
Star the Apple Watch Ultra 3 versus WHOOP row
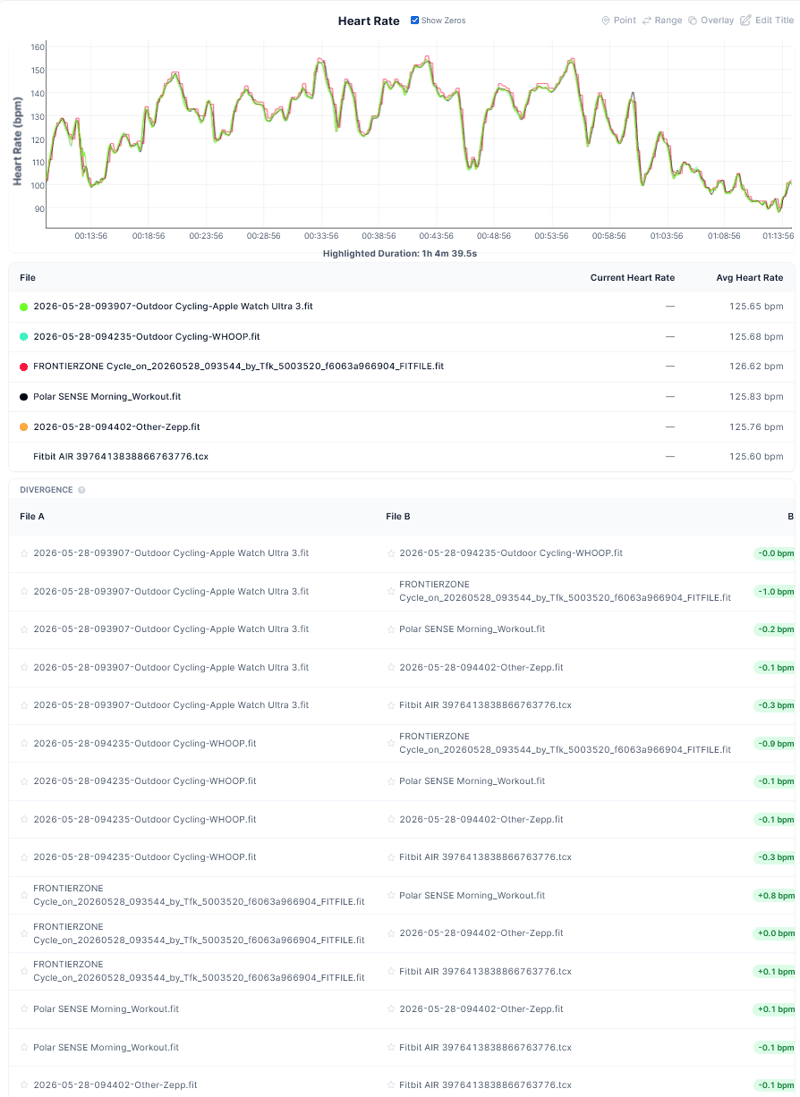[x=24, y=553]
